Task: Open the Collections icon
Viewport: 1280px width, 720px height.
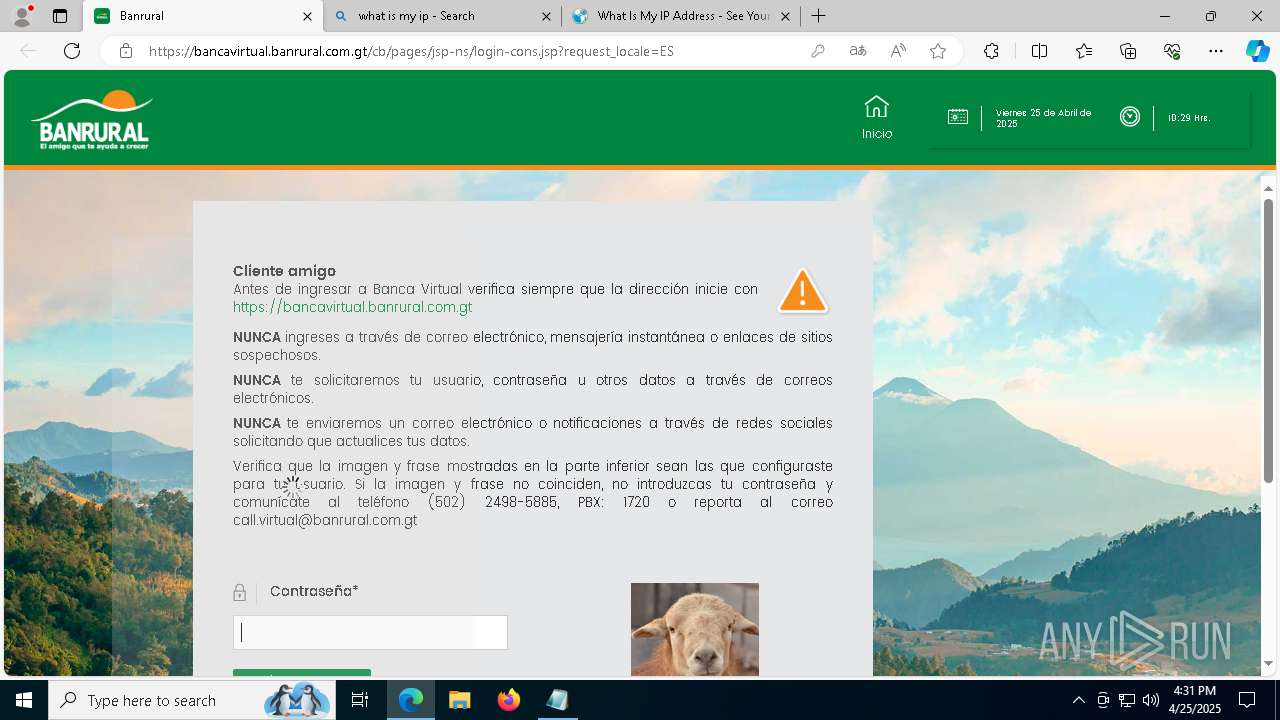Action: [x=1128, y=51]
